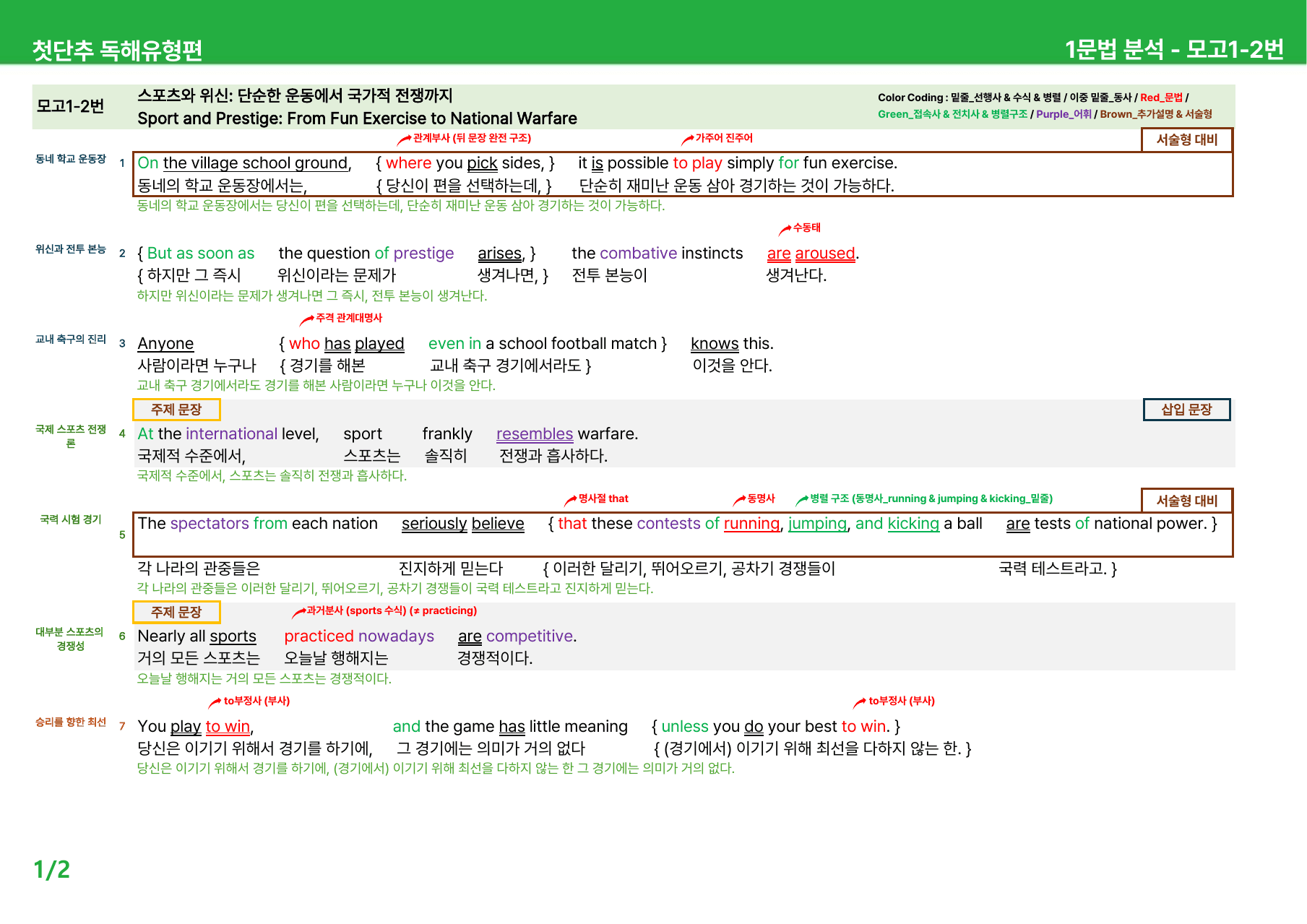1307x924 pixels.
Task: Click the margin label '교내 축구의 진리'
Action: 71,340
